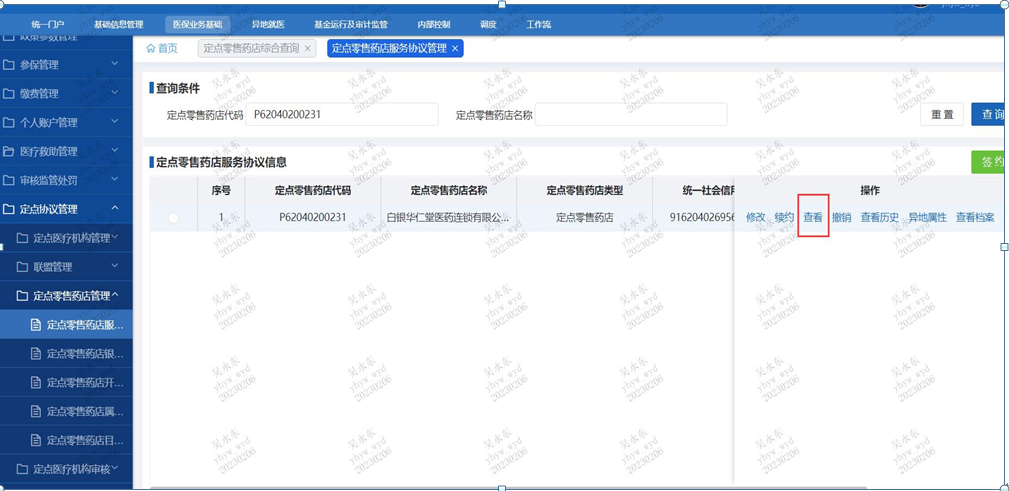Click the 定点零售药店类型 column header
Viewport: 1009px width, 491px height.
point(584,190)
